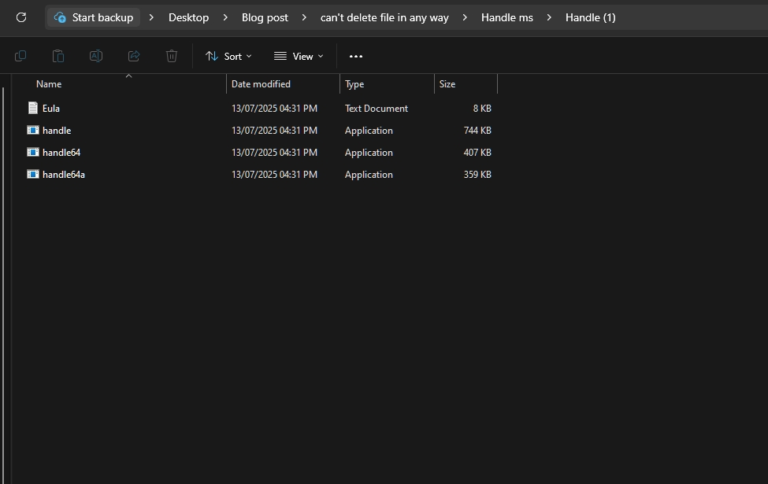Image resolution: width=768 pixels, height=484 pixels.
Task: Expand chevron after Desktop breadcrumb
Action: [225, 18]
